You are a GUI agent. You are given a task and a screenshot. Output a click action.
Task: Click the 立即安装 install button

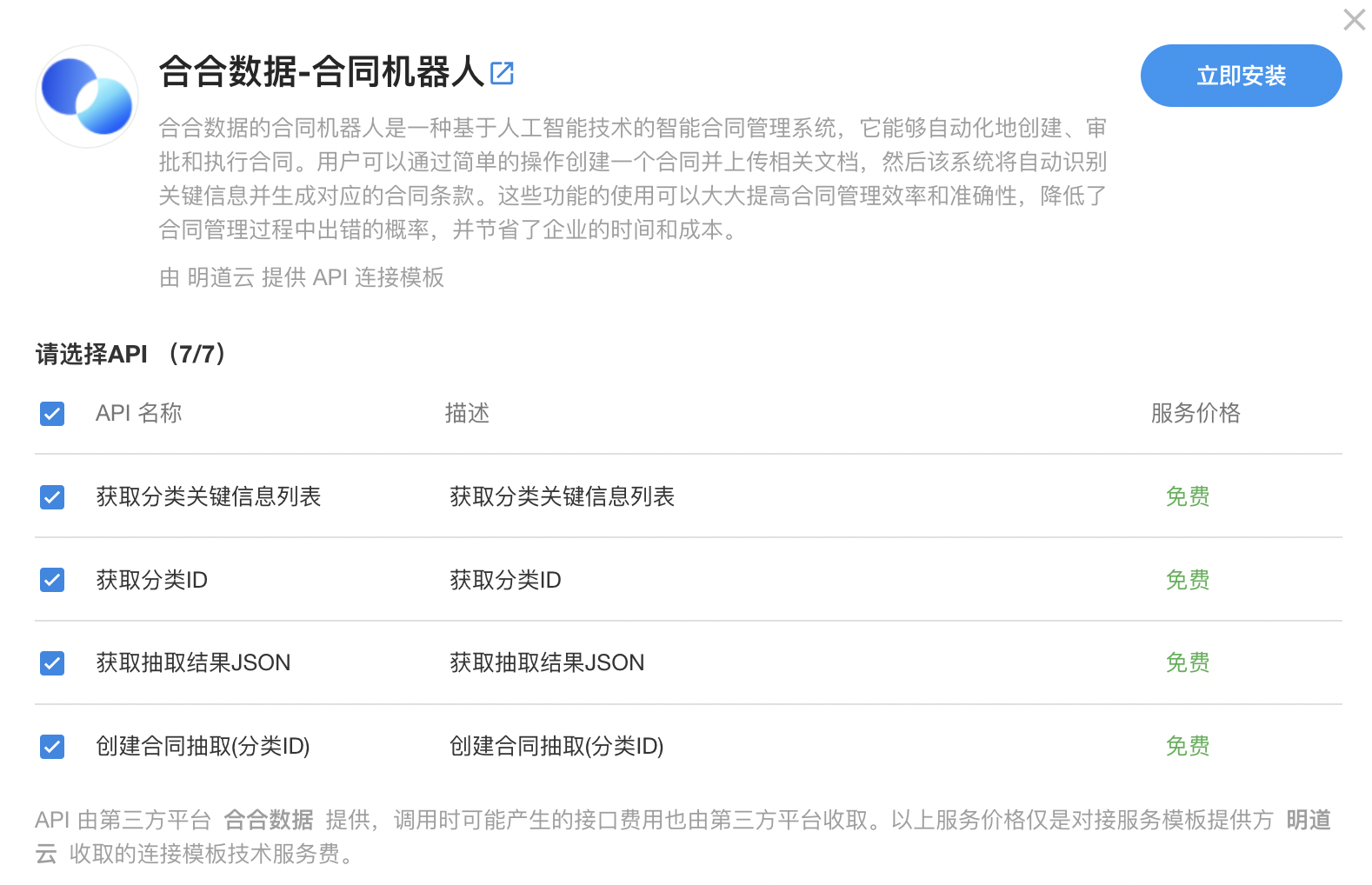[1241, 76]
